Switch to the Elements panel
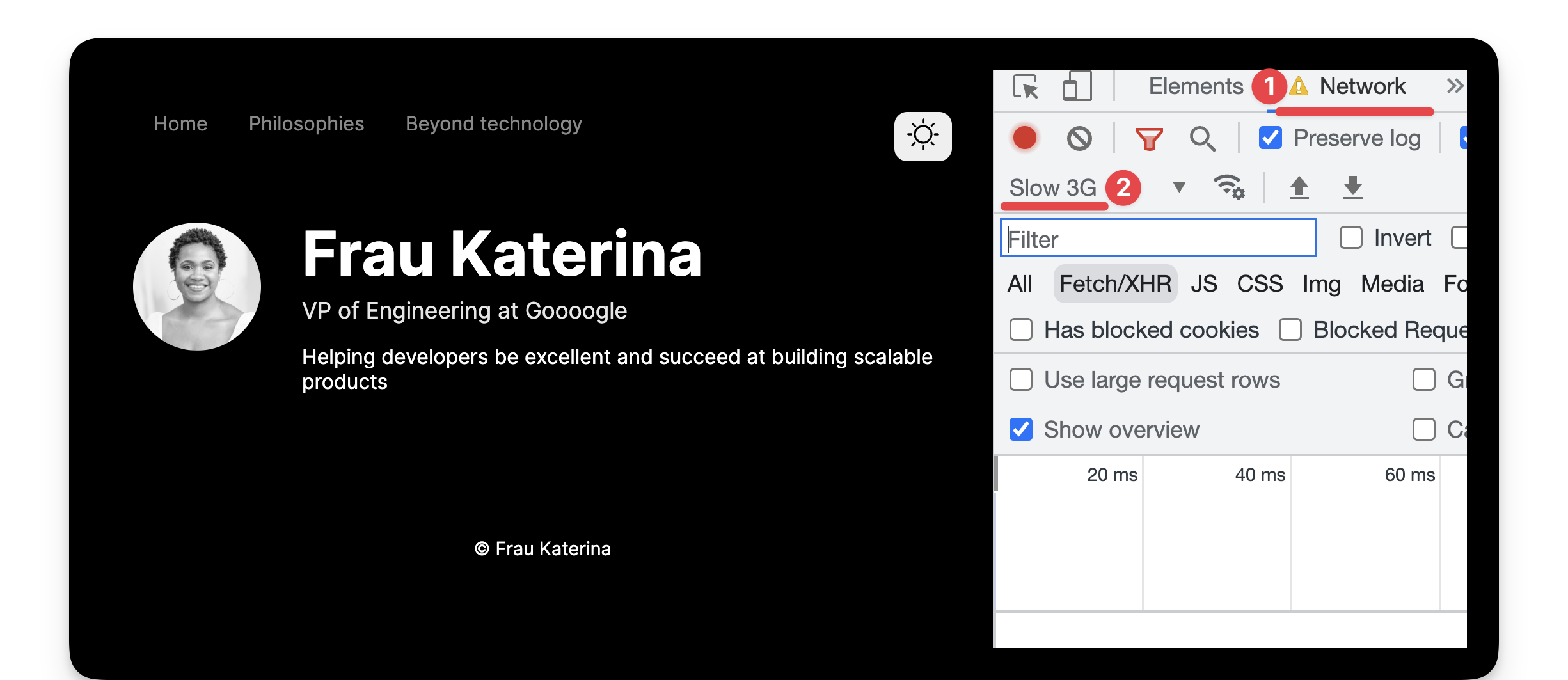Viewport: 1568px width, 680px height. tap(1196, 86)
